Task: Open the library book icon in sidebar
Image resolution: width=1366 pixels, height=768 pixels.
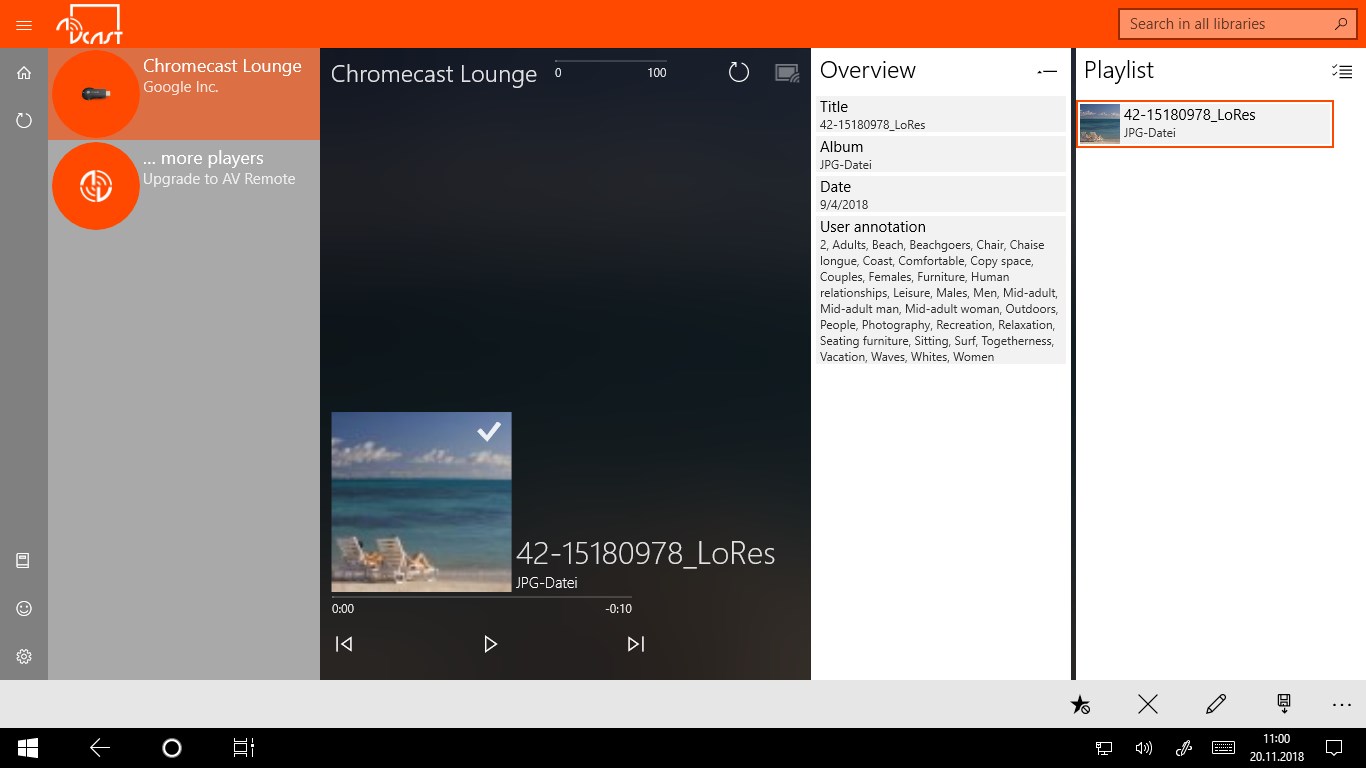Action: point(24,561)
